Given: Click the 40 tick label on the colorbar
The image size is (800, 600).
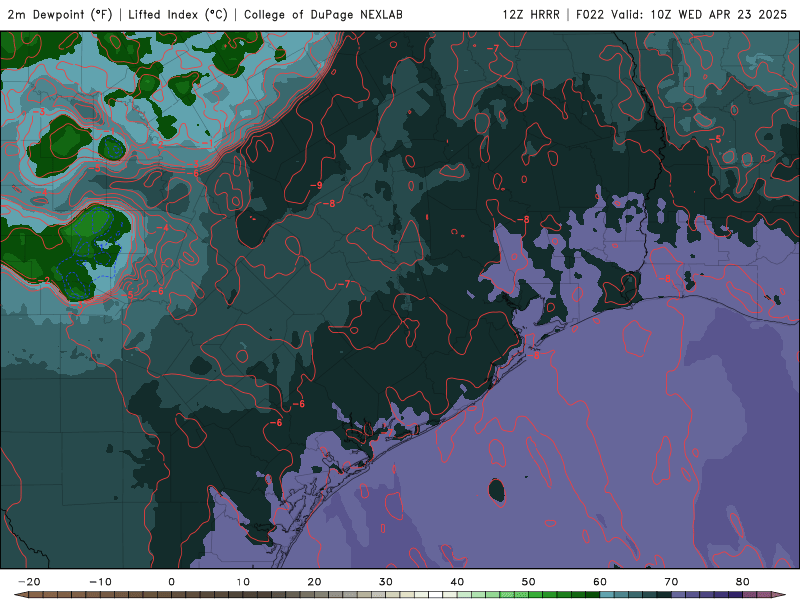Looking at the screenshot, I should tap(457, 582).
